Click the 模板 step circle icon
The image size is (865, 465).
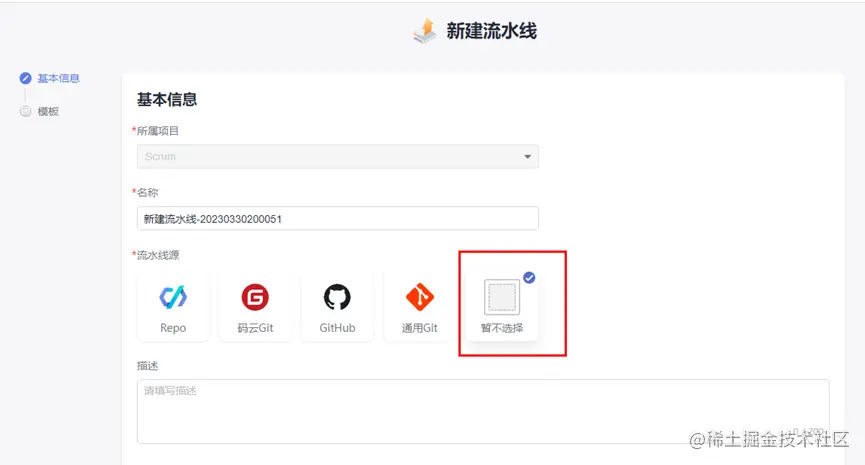point(25,111)
